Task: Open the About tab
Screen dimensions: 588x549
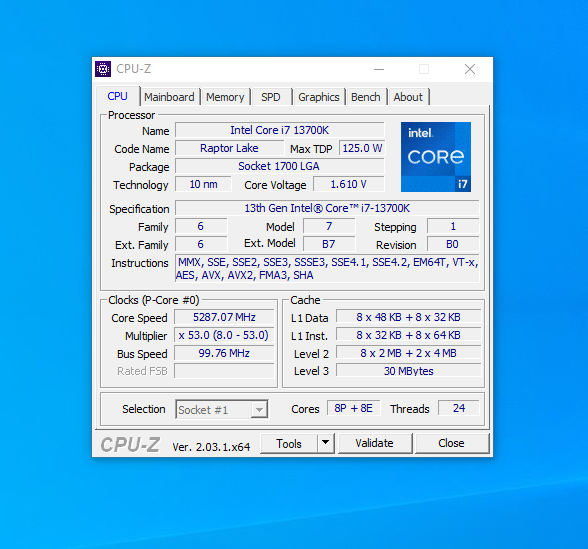Action: tap(408, 97)
